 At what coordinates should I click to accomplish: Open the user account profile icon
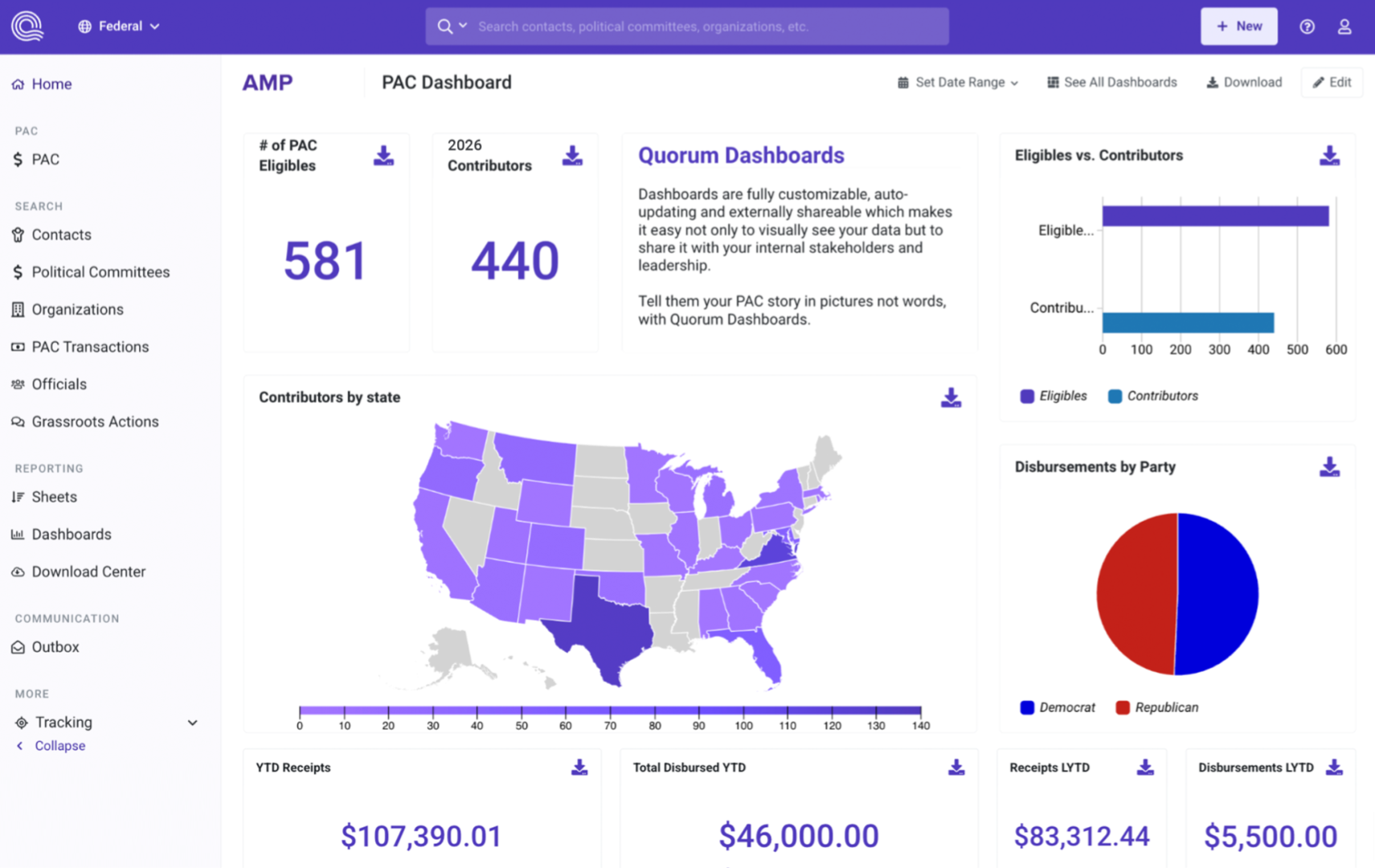pyautogui.click(x=1344, y=27)
